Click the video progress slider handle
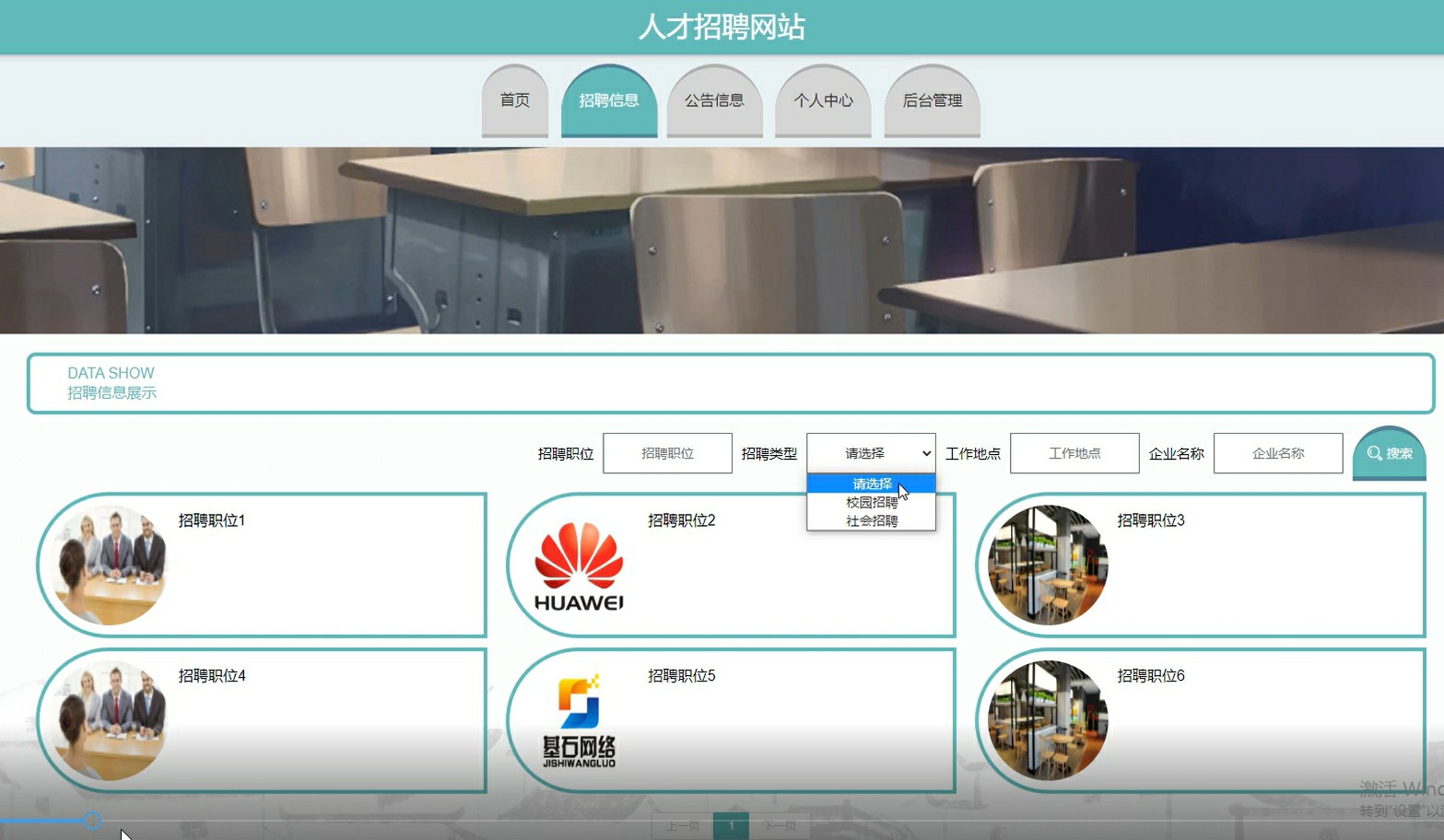 91,821
